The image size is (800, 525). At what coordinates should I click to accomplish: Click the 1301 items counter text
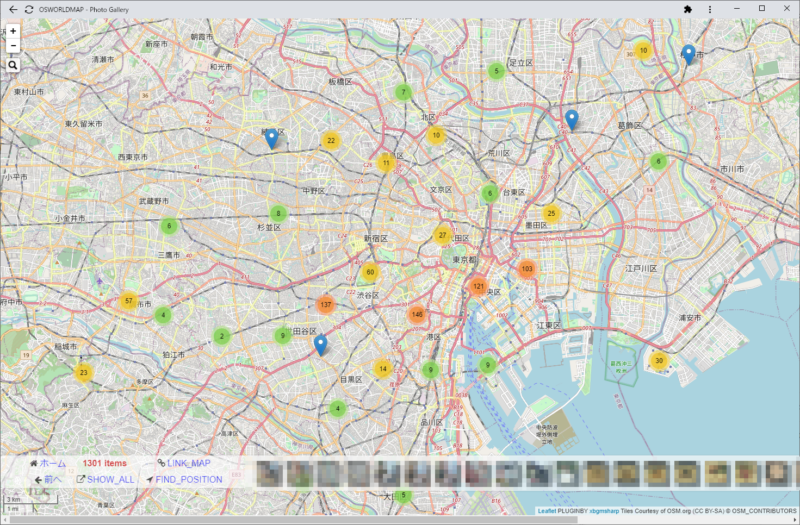coord(105,463)
